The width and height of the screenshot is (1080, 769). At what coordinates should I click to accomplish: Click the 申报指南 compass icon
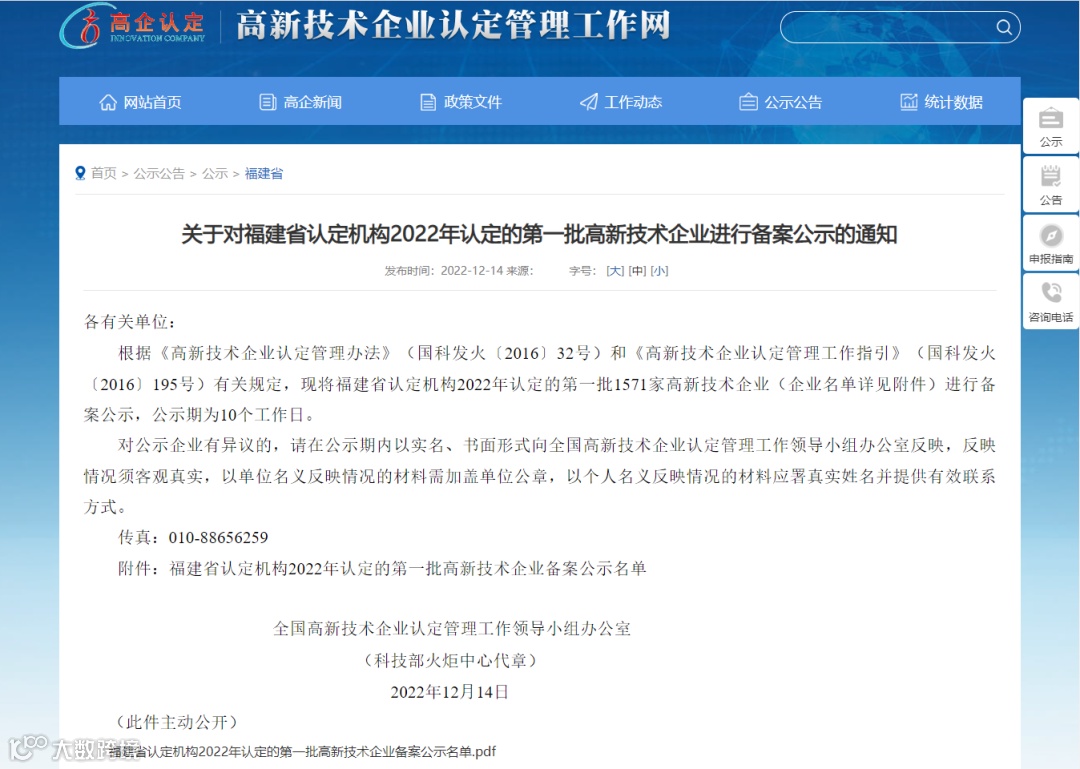pos(1050,236)
